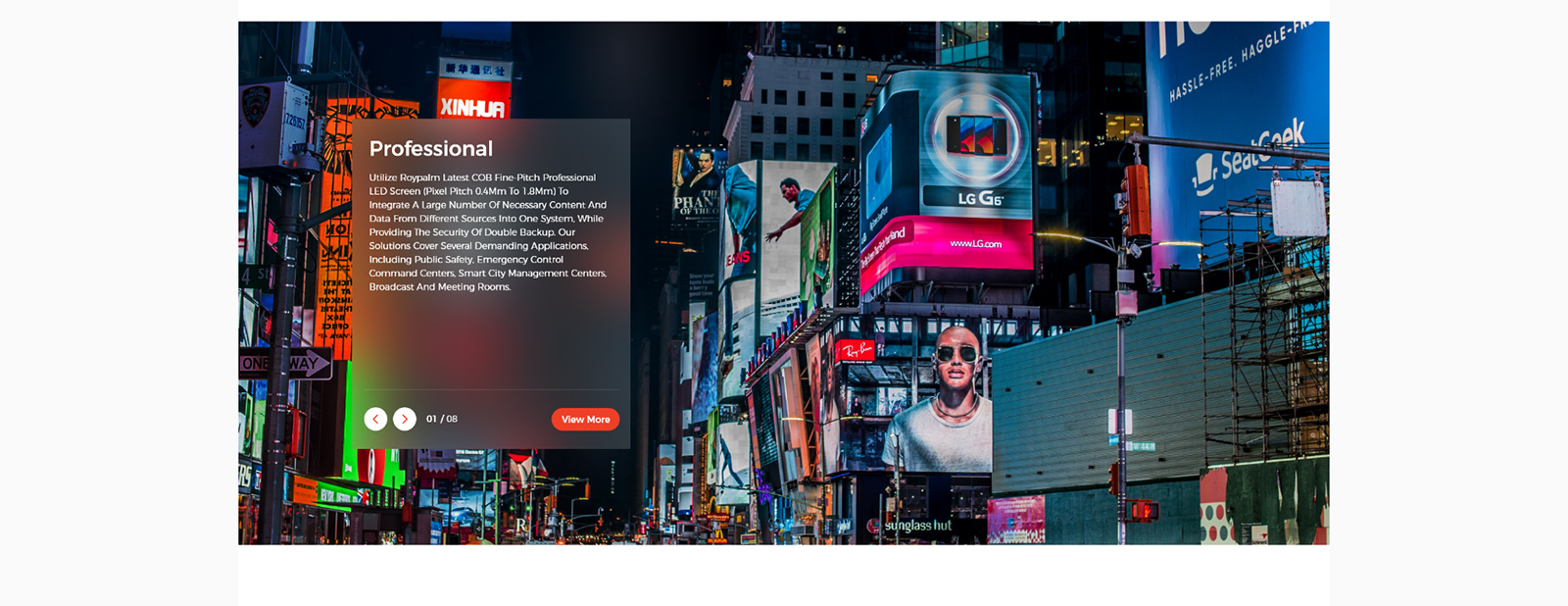
Task: Select the Professional heading text
Action: (431, 149)
